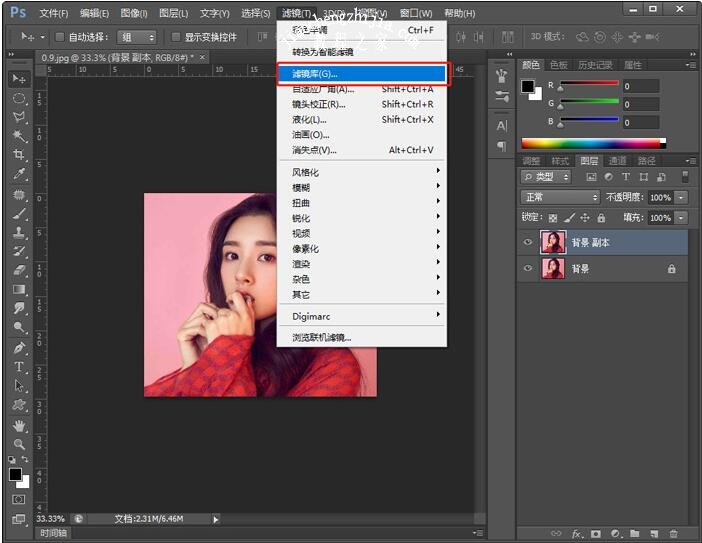Select the Move tool in the toolbox
This screenshot has width=702, height=543.
pyautogui.click(x=19, y=78)
